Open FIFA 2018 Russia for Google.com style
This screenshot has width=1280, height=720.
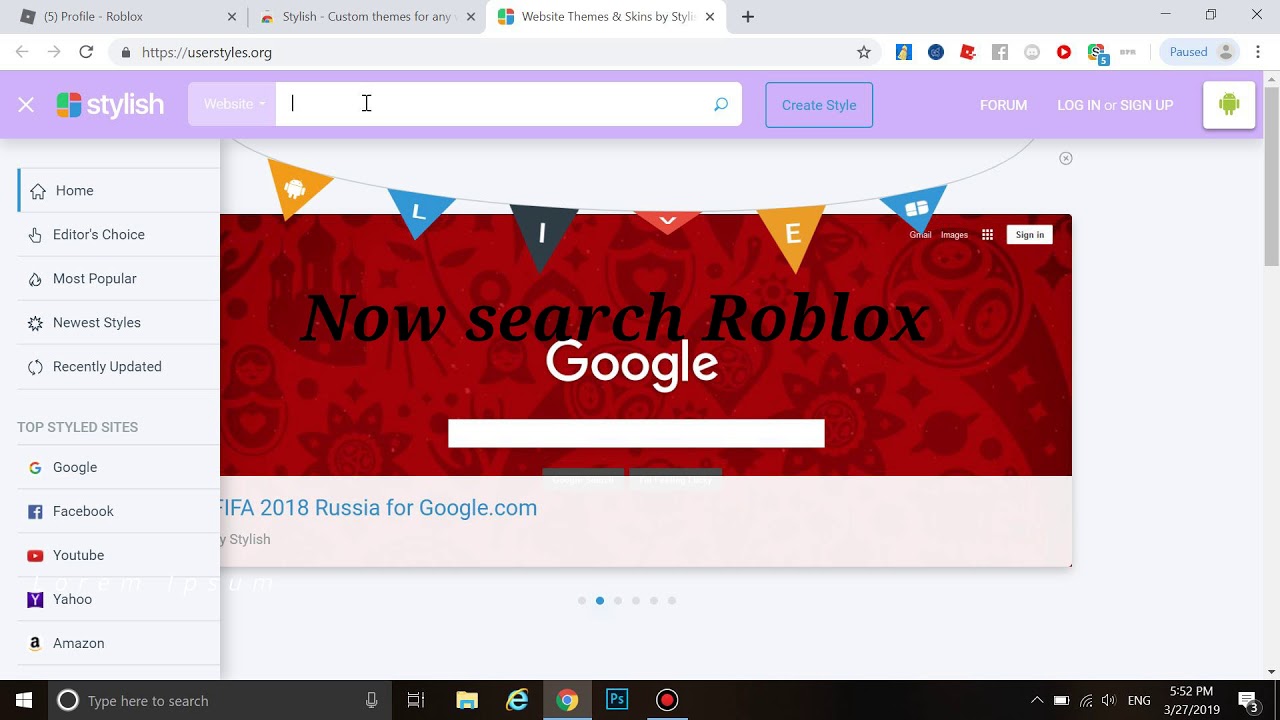point(378,508)
